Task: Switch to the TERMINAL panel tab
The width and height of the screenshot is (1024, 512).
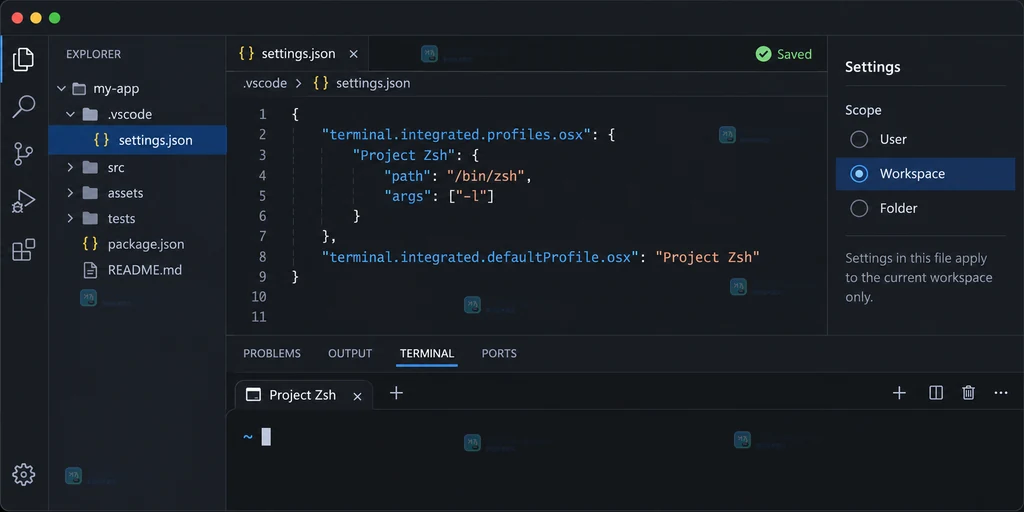Action: pos(426,353)
